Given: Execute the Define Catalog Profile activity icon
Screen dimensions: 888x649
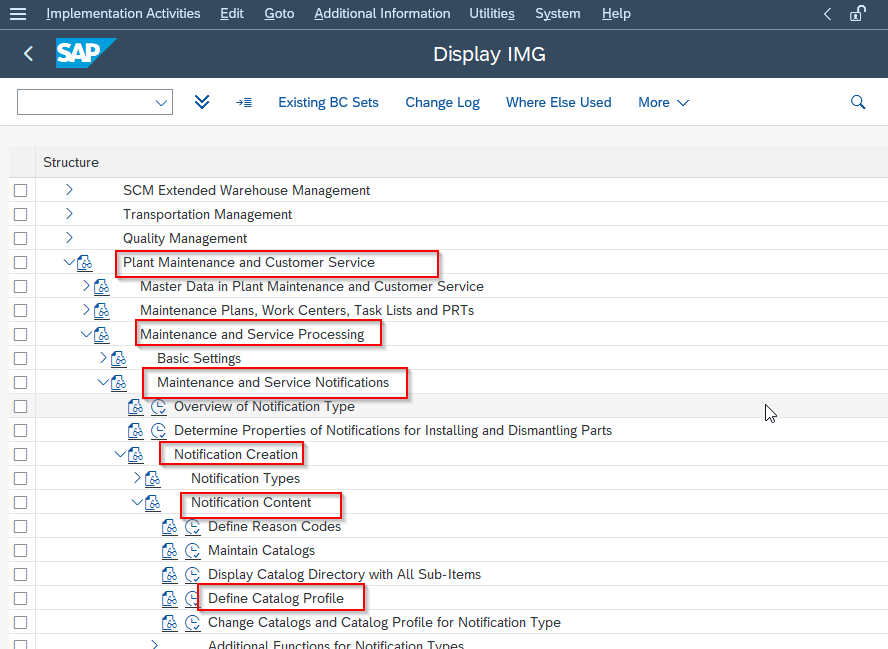Looking at the screenshot, I should coord(191,599).
